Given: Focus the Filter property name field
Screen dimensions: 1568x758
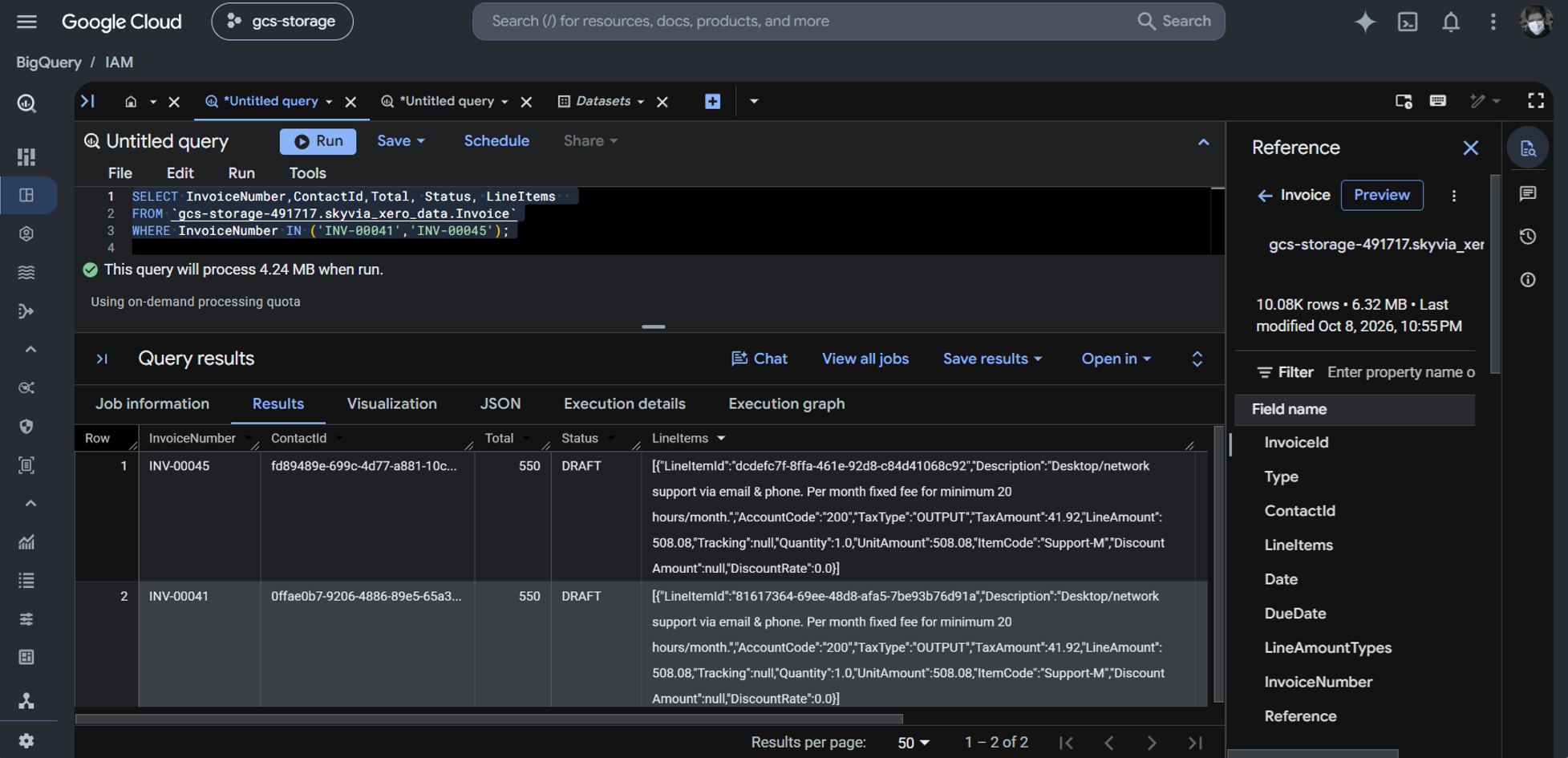Looking at the screenshot, I should [x=1400, y=372].
